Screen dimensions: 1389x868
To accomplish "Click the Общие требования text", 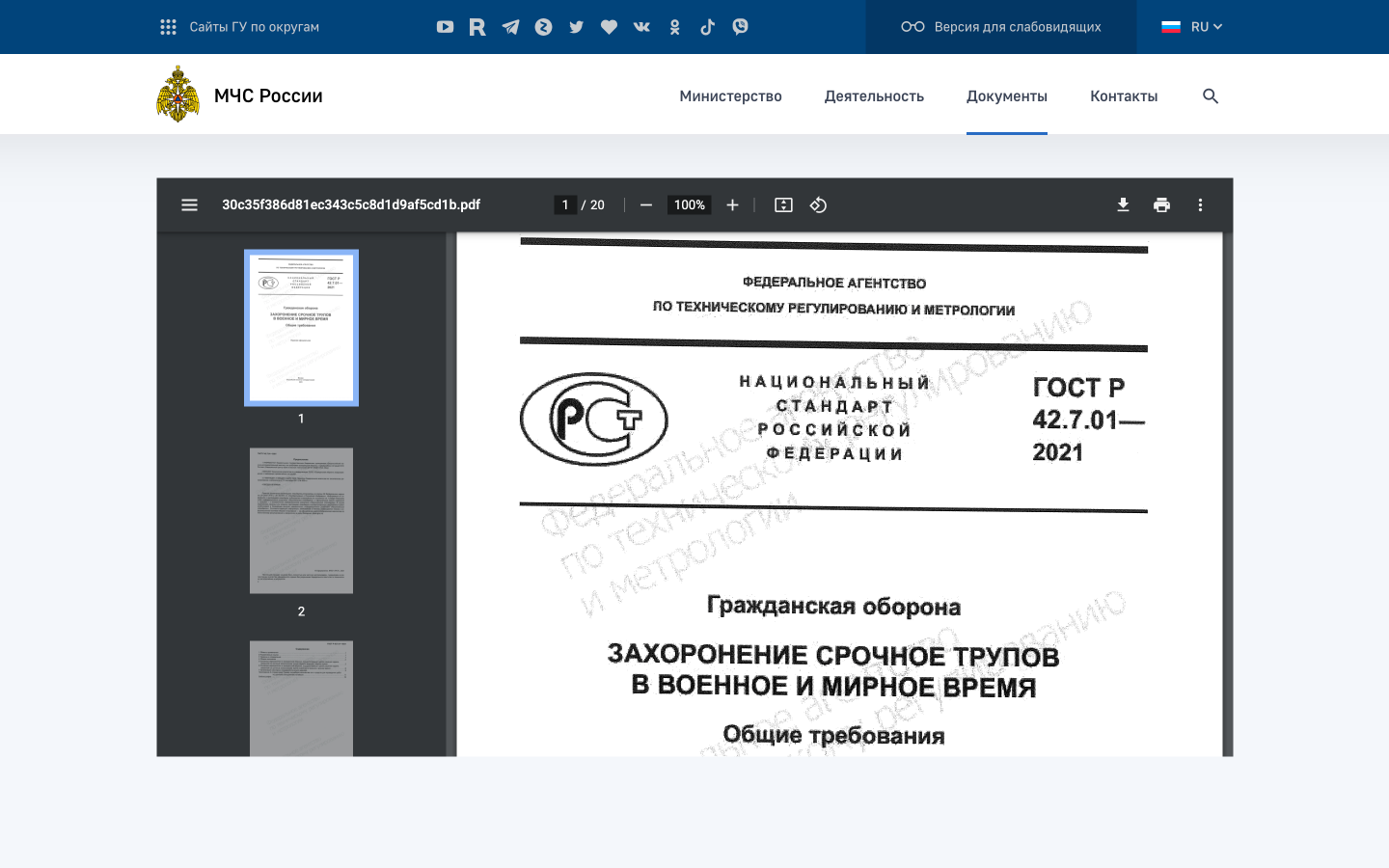I will click(833, 735).
